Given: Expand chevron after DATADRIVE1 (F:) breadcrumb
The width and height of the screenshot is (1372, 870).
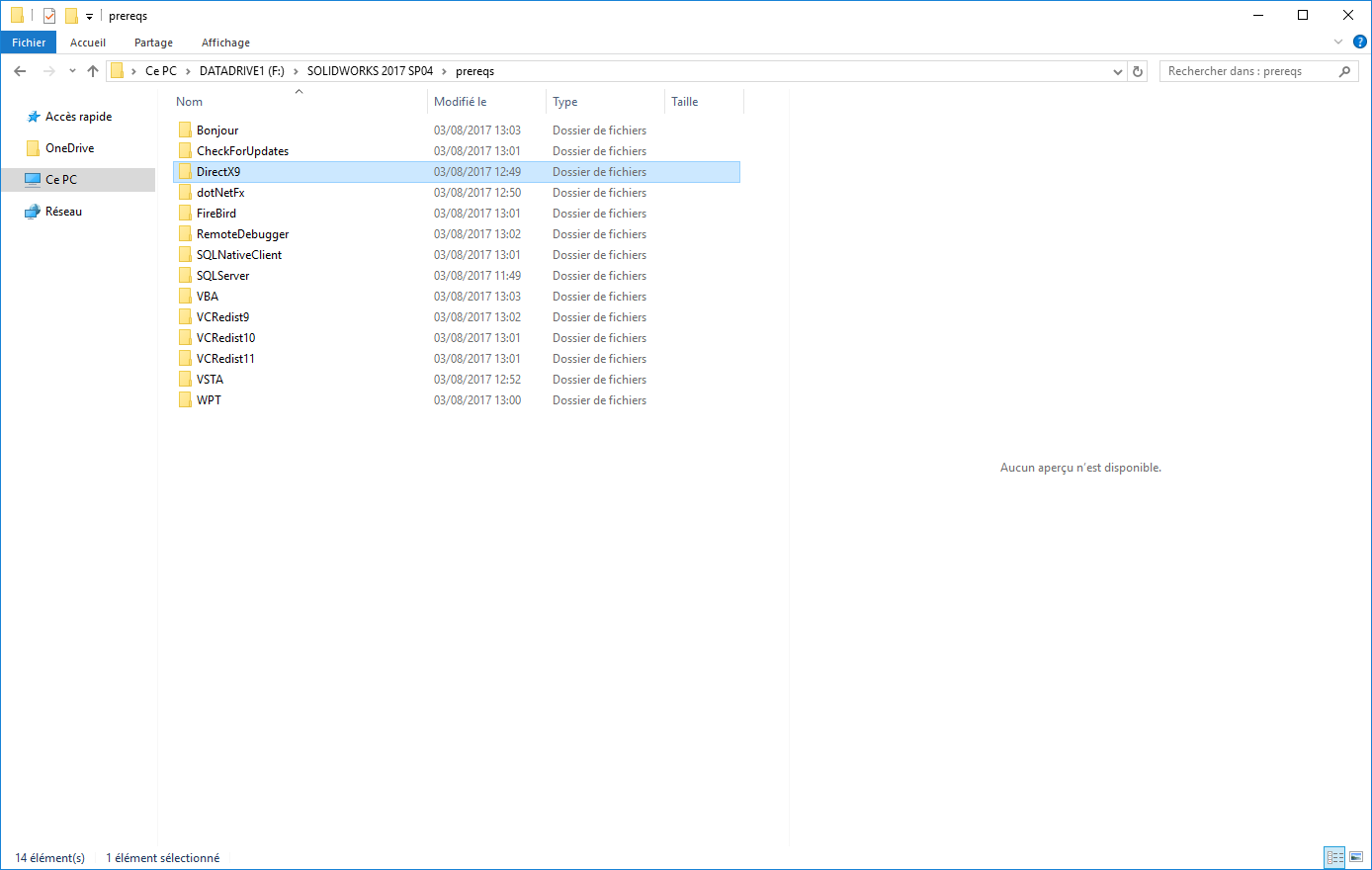Looking at the screenshot, I should point(296,71).
